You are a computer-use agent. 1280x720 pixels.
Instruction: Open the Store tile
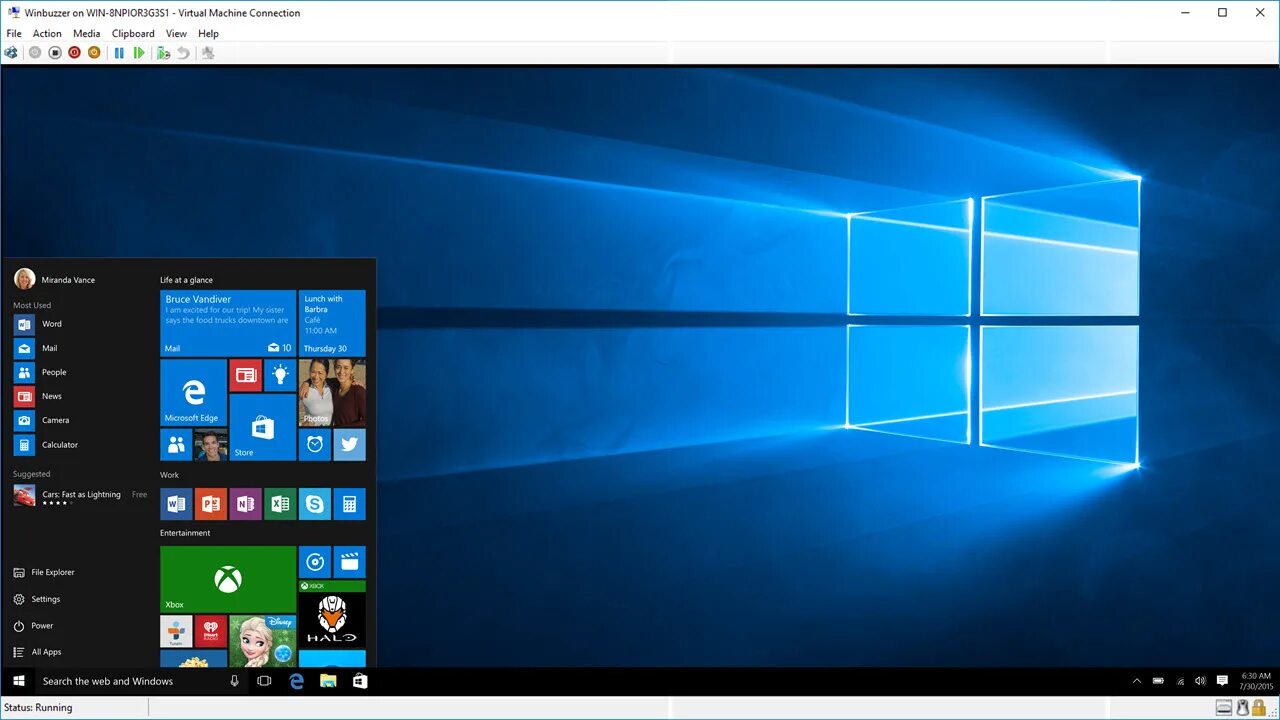tap(263, 427)
